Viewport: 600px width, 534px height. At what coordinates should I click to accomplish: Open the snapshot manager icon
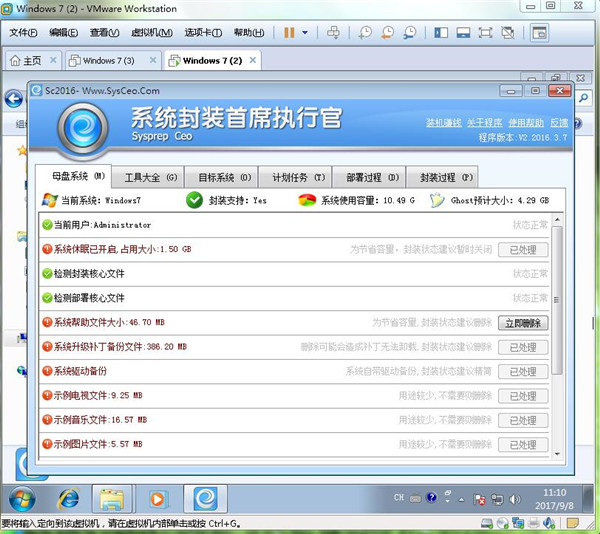pyautogui.click(x=410, y=33)
